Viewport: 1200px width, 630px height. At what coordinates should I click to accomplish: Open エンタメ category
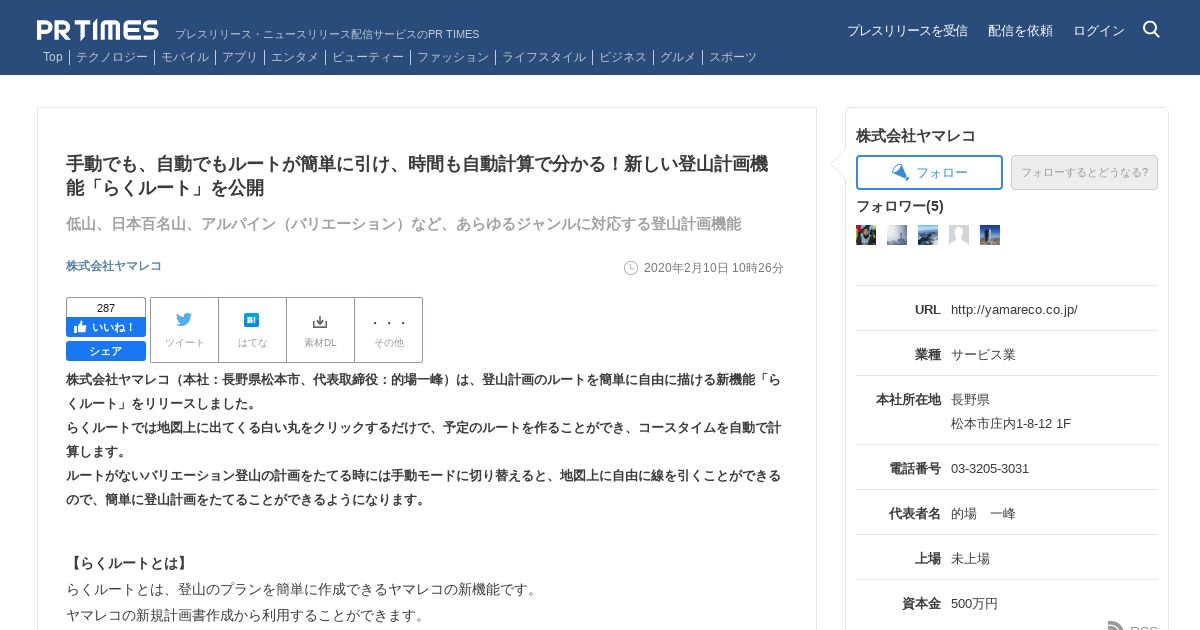[295, 57]
